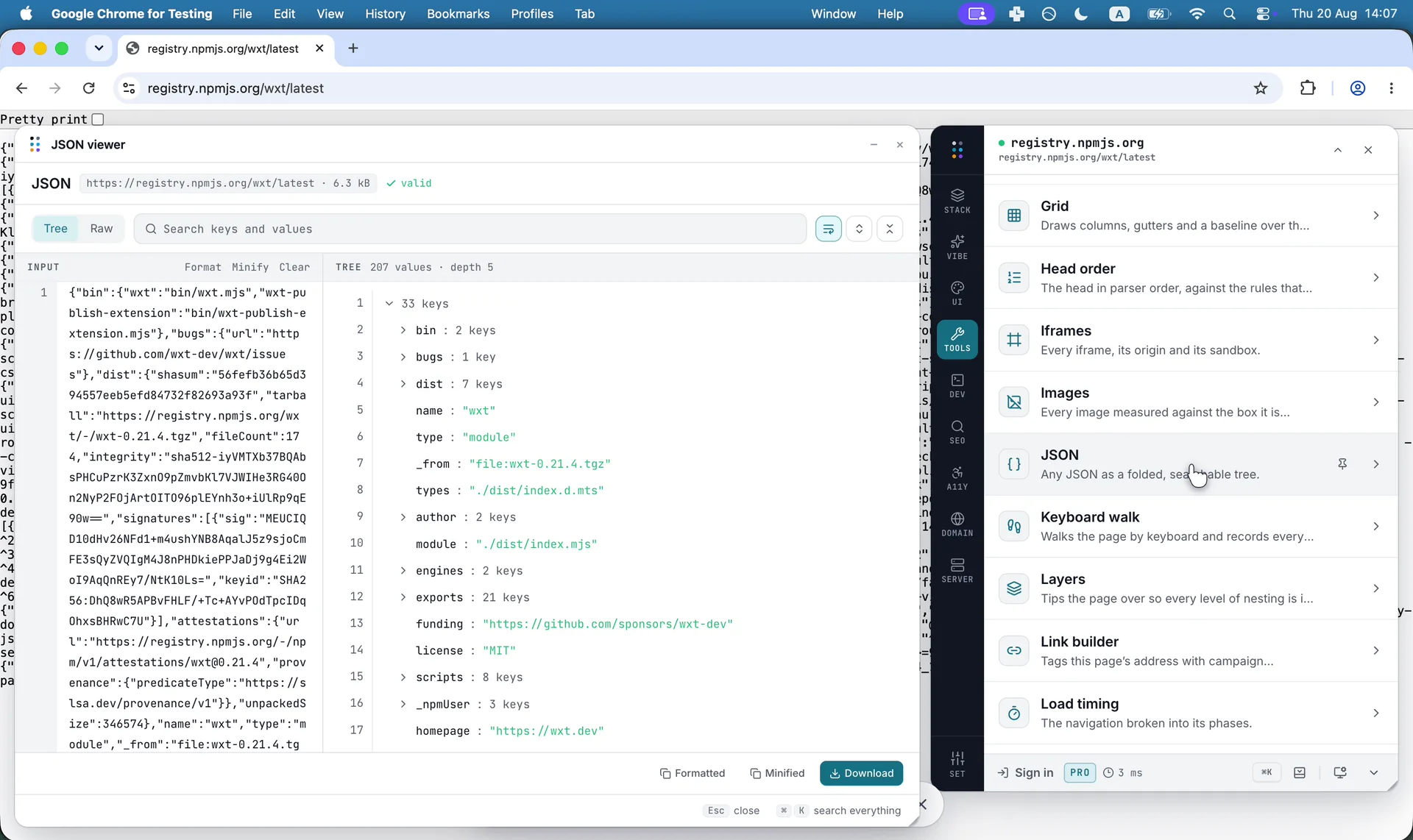The width and height of the screenshot is (1413, 840).
Task: Click the Link builder chain icon
Action: point(1013,650)
